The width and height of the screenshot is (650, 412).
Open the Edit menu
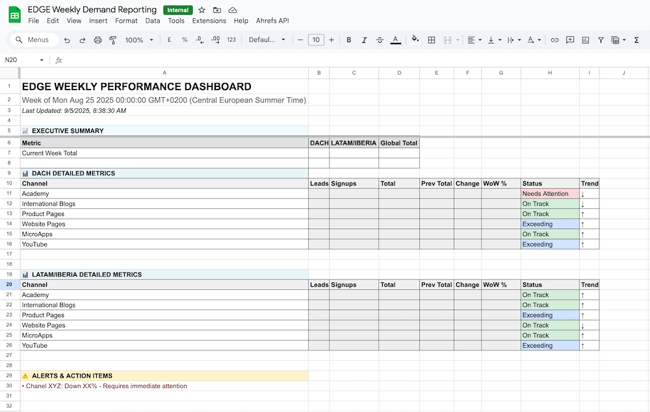pos(53,21)
